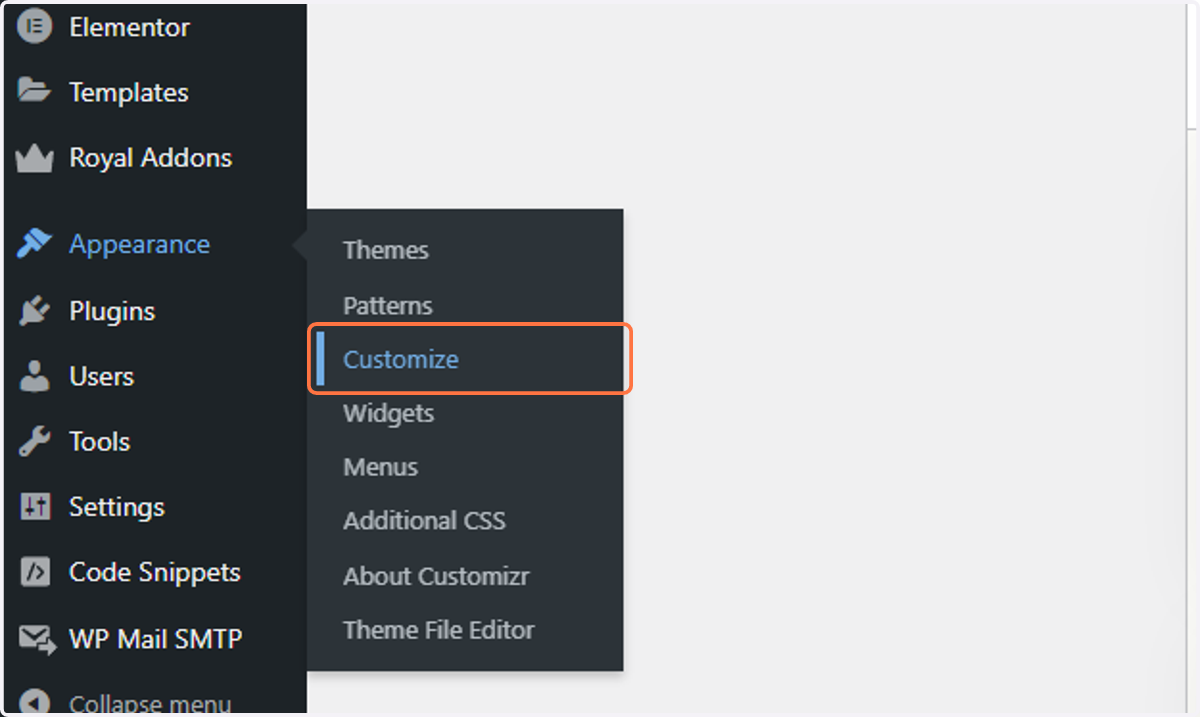Click the Code Snippets icon

[x=34, y=572]
